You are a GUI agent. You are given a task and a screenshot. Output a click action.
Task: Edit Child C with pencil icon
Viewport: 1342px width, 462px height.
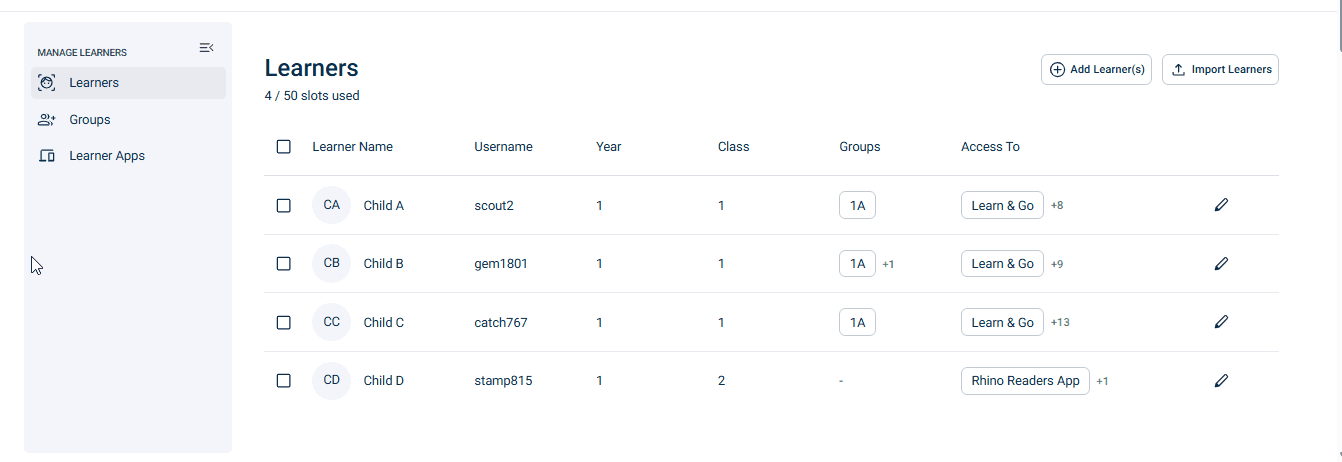pos(1221,322)
